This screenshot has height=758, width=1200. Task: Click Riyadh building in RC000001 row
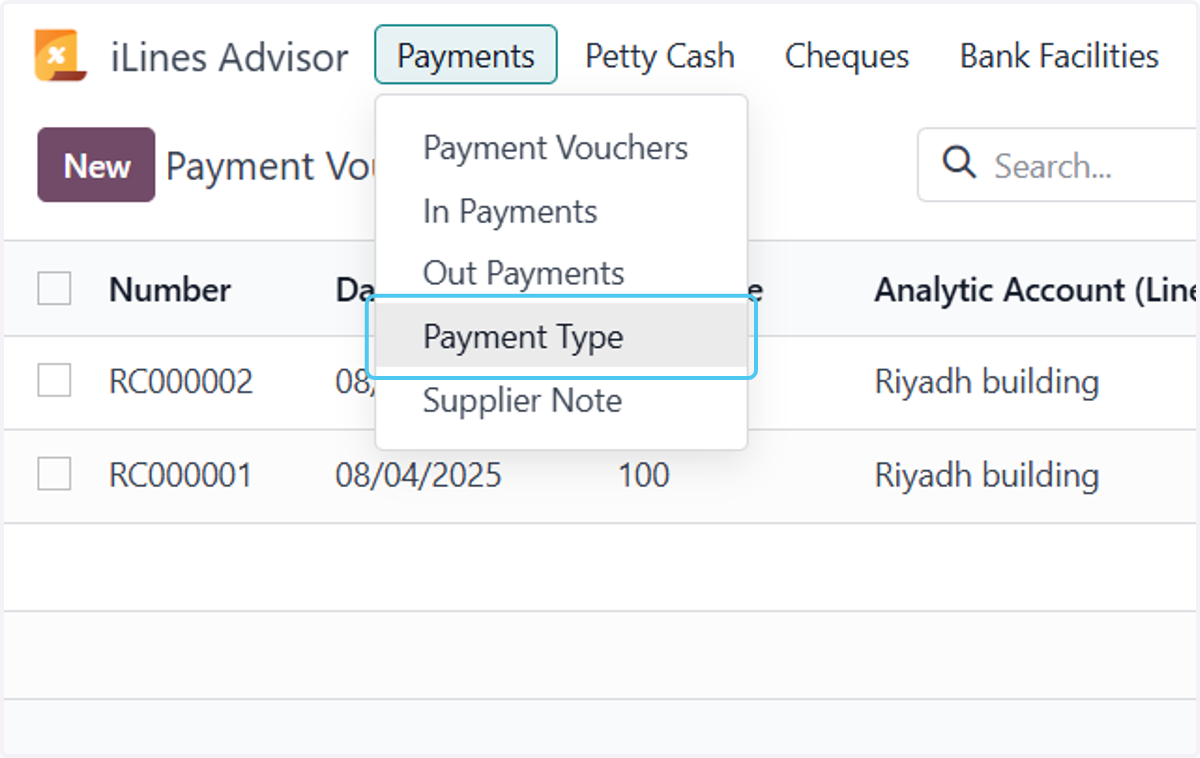(986, 475)
